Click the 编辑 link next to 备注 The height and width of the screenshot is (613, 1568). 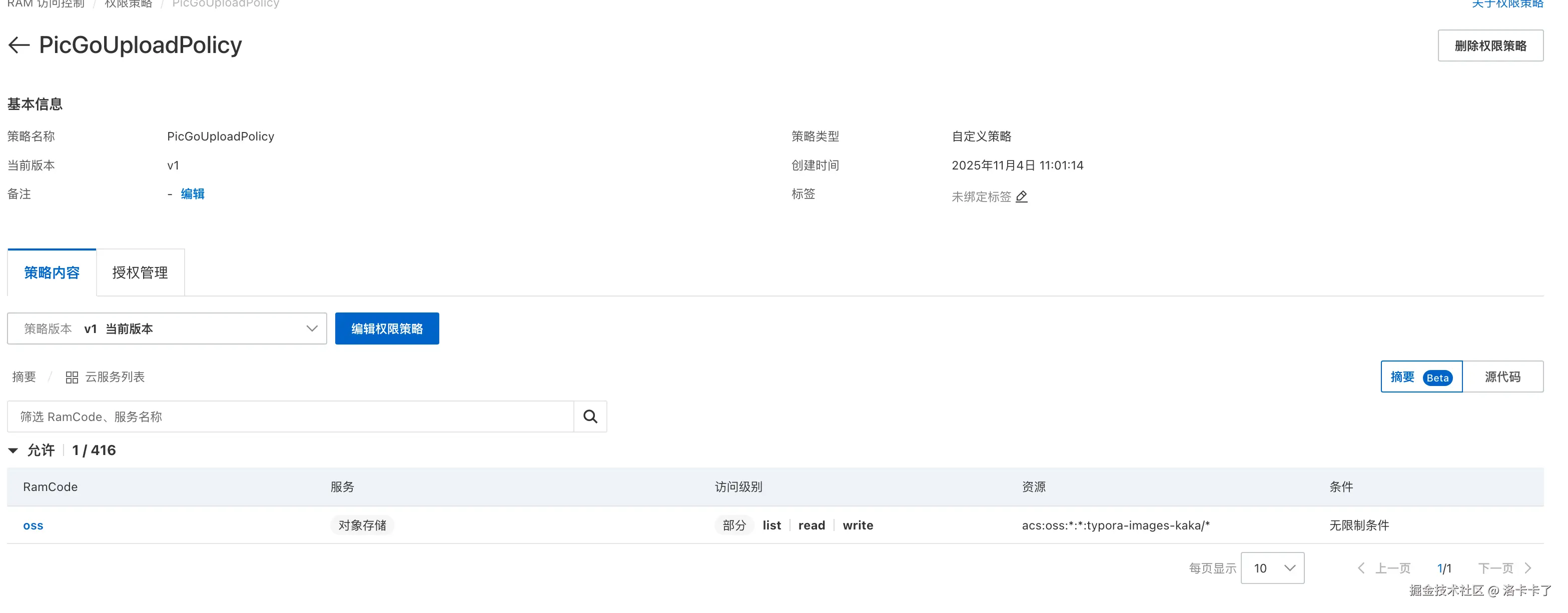[192, 194]
